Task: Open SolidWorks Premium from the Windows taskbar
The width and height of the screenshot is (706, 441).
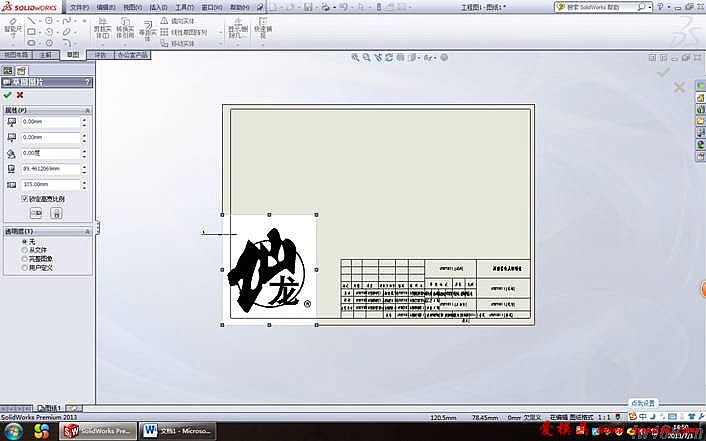Action: point(97,431)
